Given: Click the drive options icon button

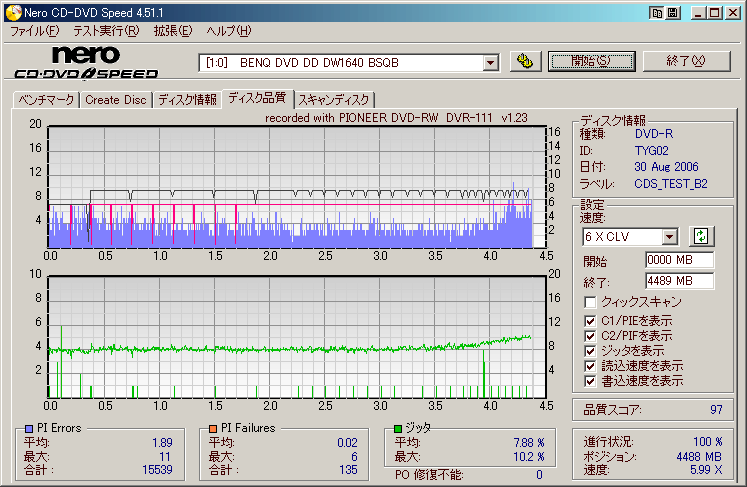Looking at the screenshot, I should pyautogui.click(x=525, y=61).
